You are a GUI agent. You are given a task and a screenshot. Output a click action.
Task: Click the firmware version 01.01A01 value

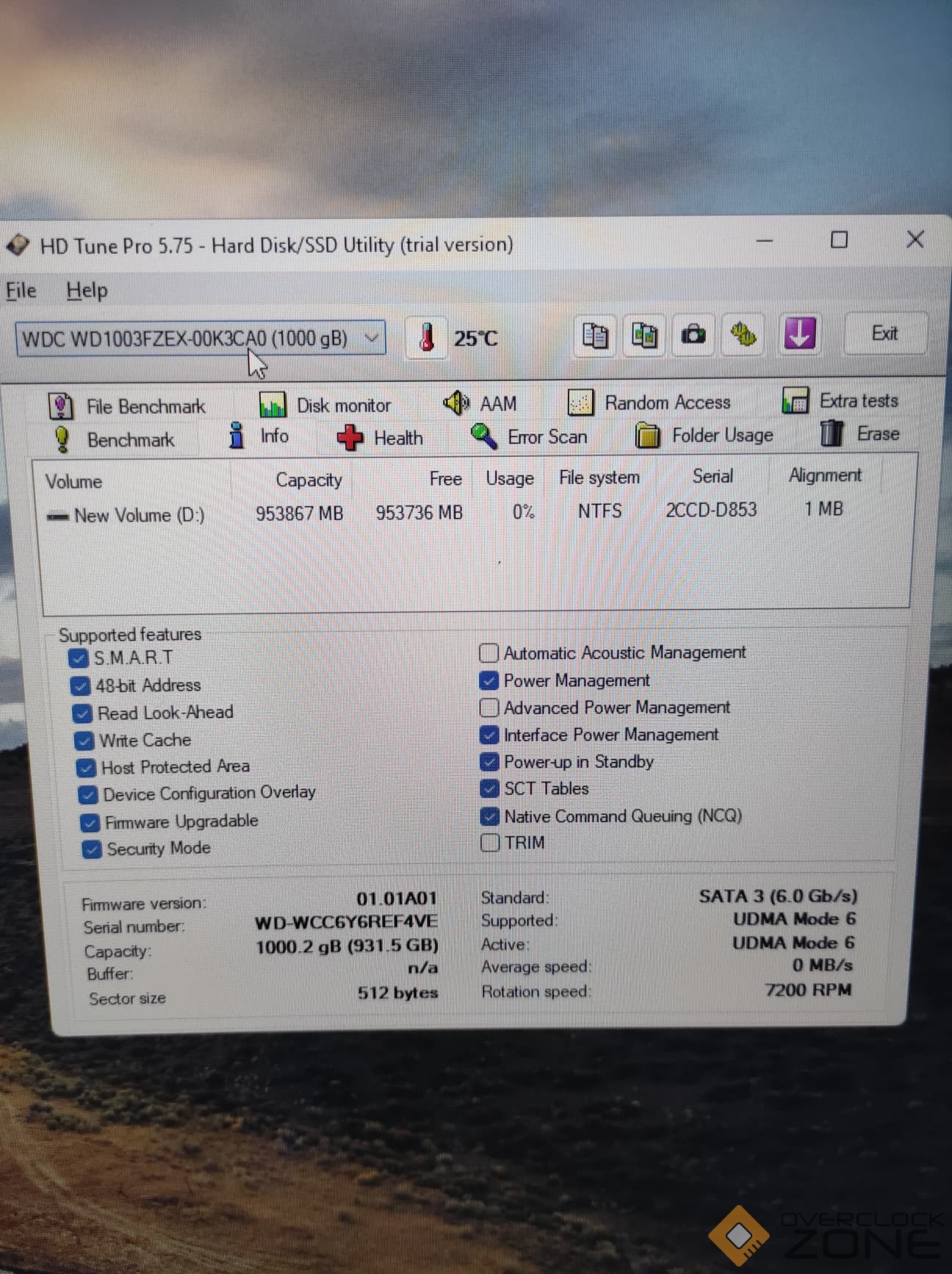coord(397,899)
